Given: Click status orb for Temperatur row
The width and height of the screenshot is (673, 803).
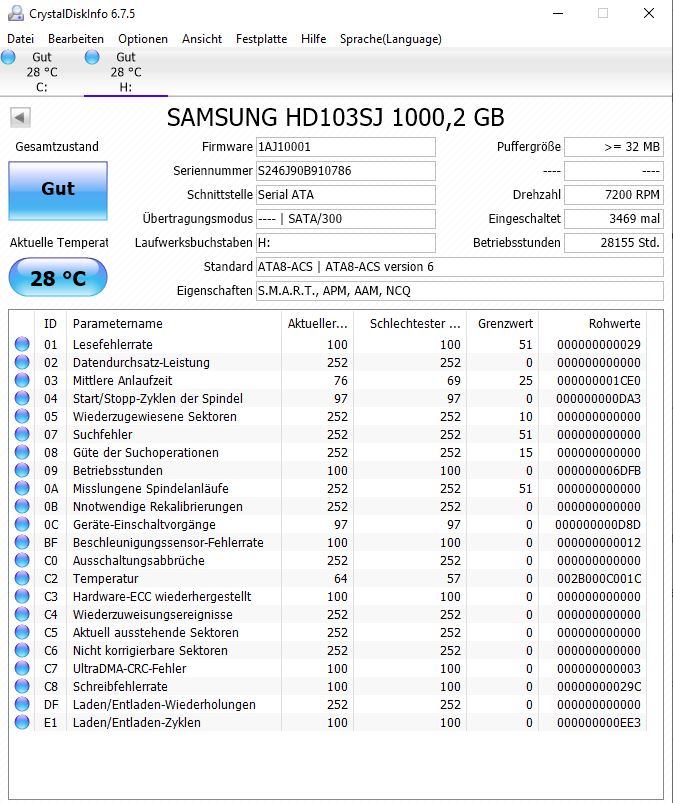Looking at the screenshot, I should 22,578.
